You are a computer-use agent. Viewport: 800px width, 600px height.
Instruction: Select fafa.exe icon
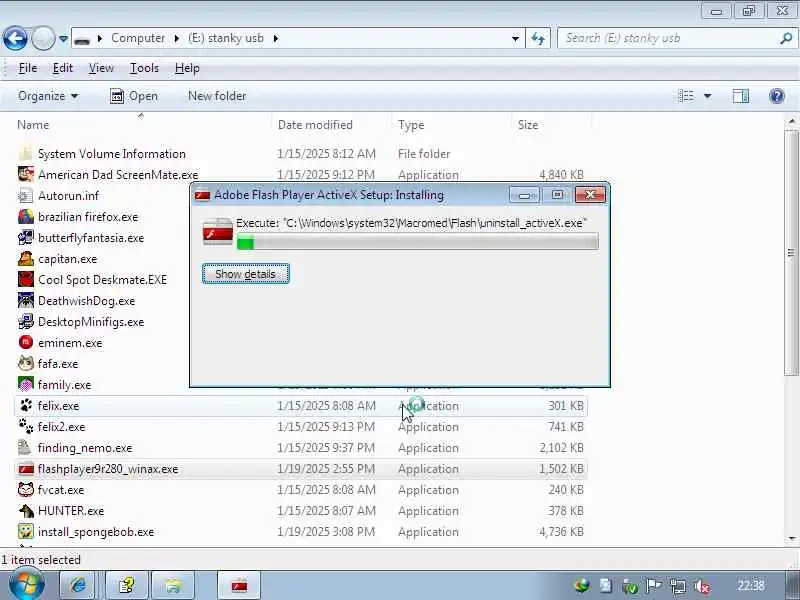click(26, 364)
